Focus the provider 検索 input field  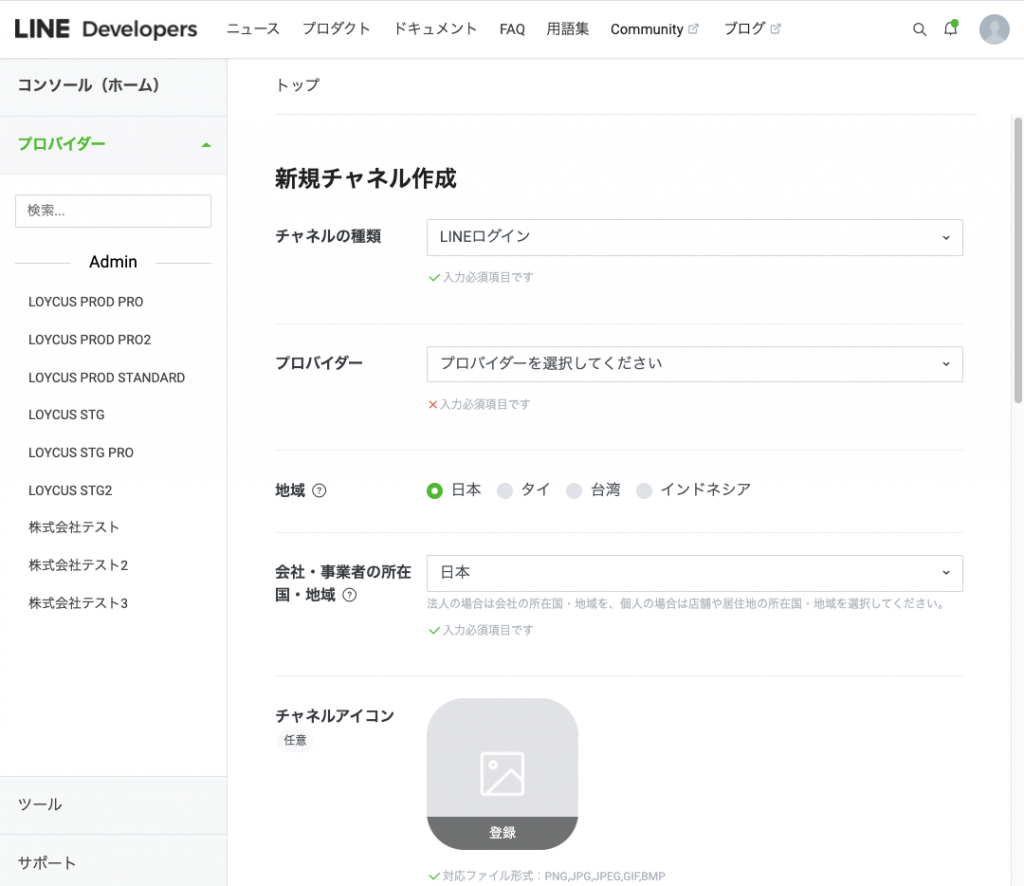tap(113, 211)
